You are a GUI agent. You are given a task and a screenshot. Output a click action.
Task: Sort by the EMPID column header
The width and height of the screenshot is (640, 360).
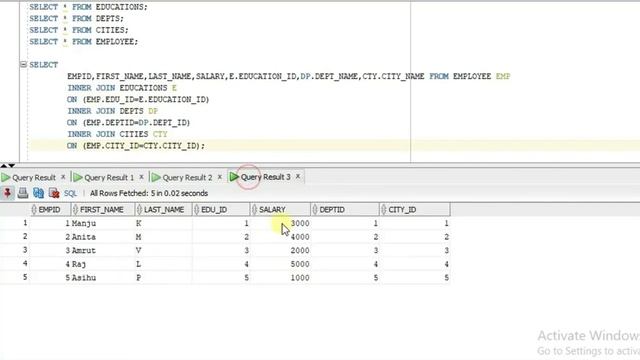[x=49, y=210]
